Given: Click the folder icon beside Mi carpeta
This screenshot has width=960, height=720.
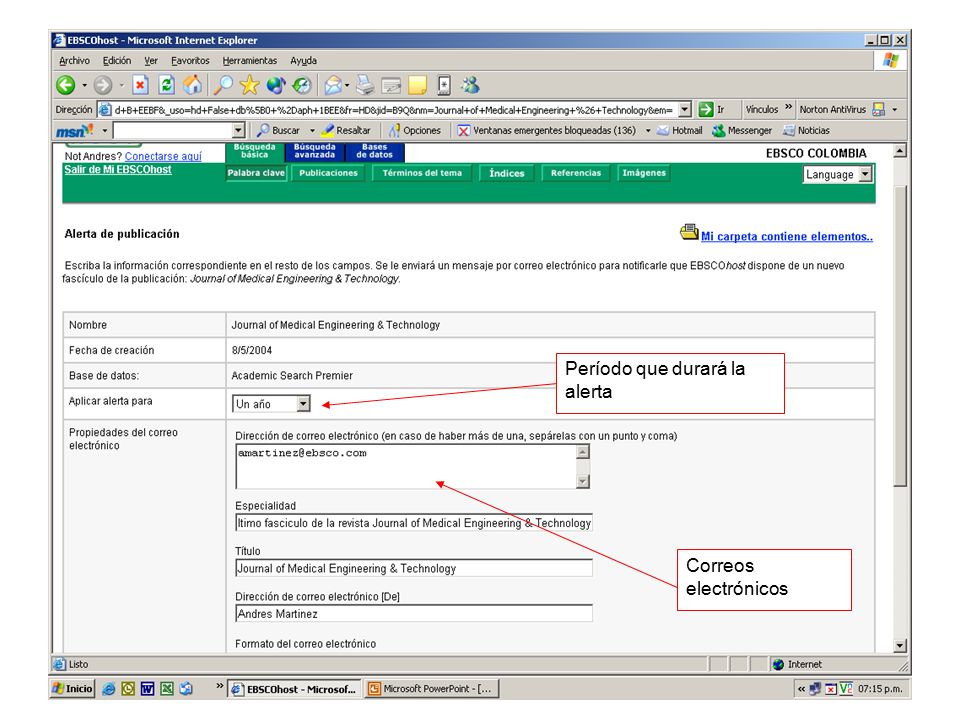Looking at the screenshot, I should tap(689, 232).
